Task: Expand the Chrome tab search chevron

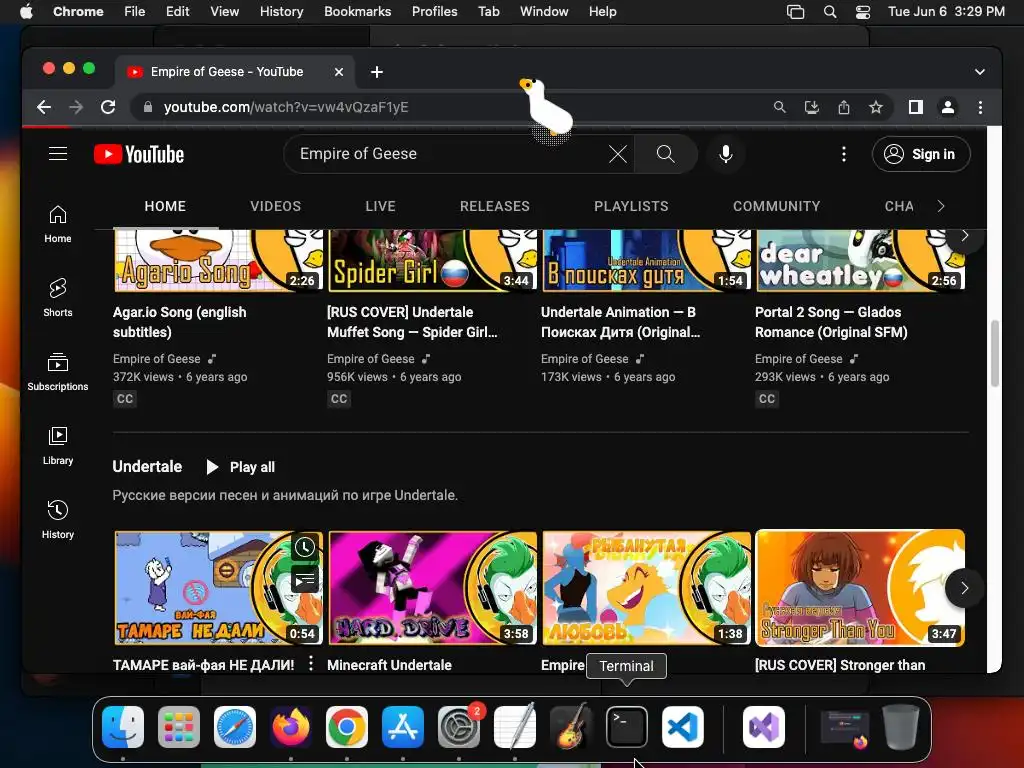Action: pos(980,72)
